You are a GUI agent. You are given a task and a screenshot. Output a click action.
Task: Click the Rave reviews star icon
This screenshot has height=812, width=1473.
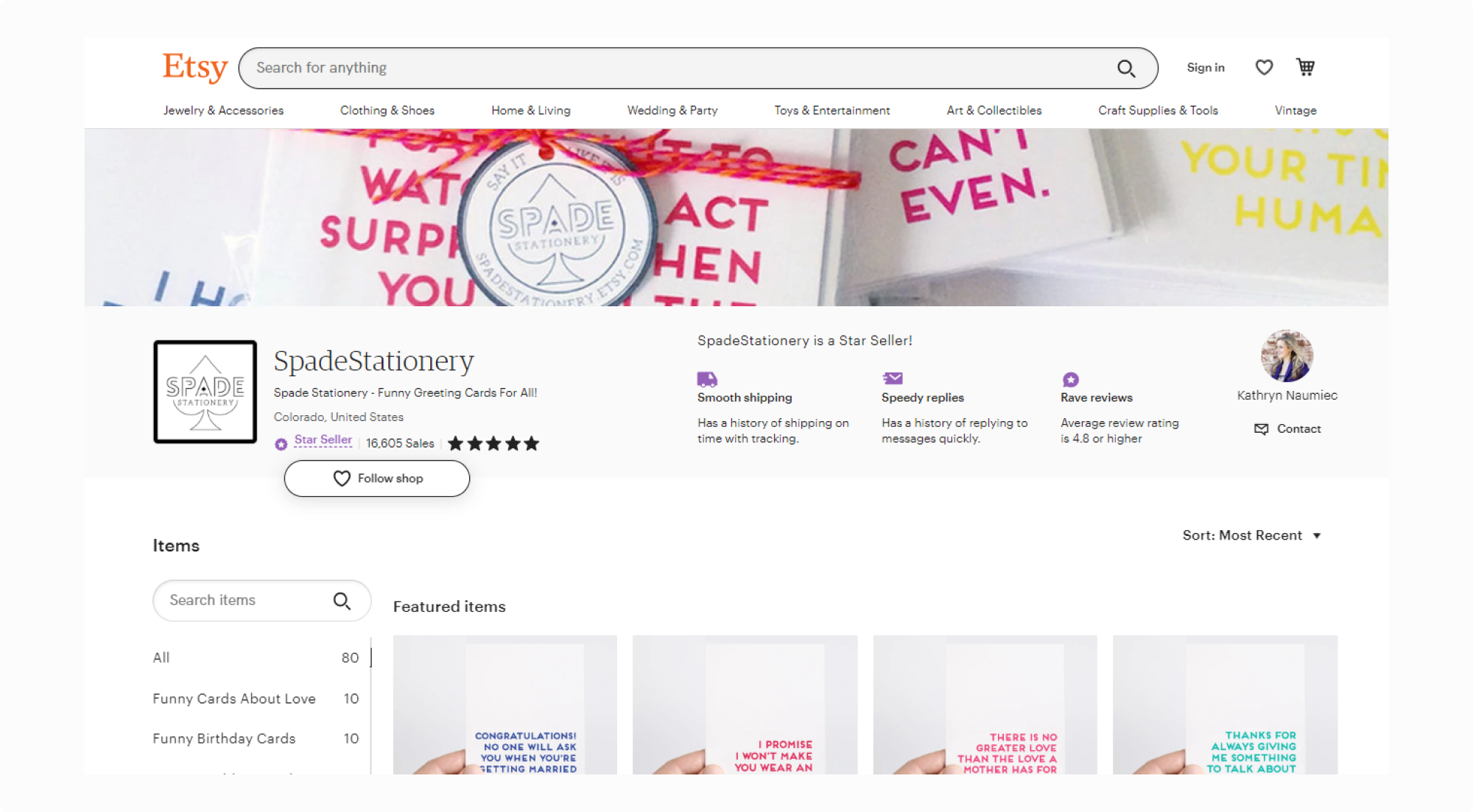tap(1071, 379)
